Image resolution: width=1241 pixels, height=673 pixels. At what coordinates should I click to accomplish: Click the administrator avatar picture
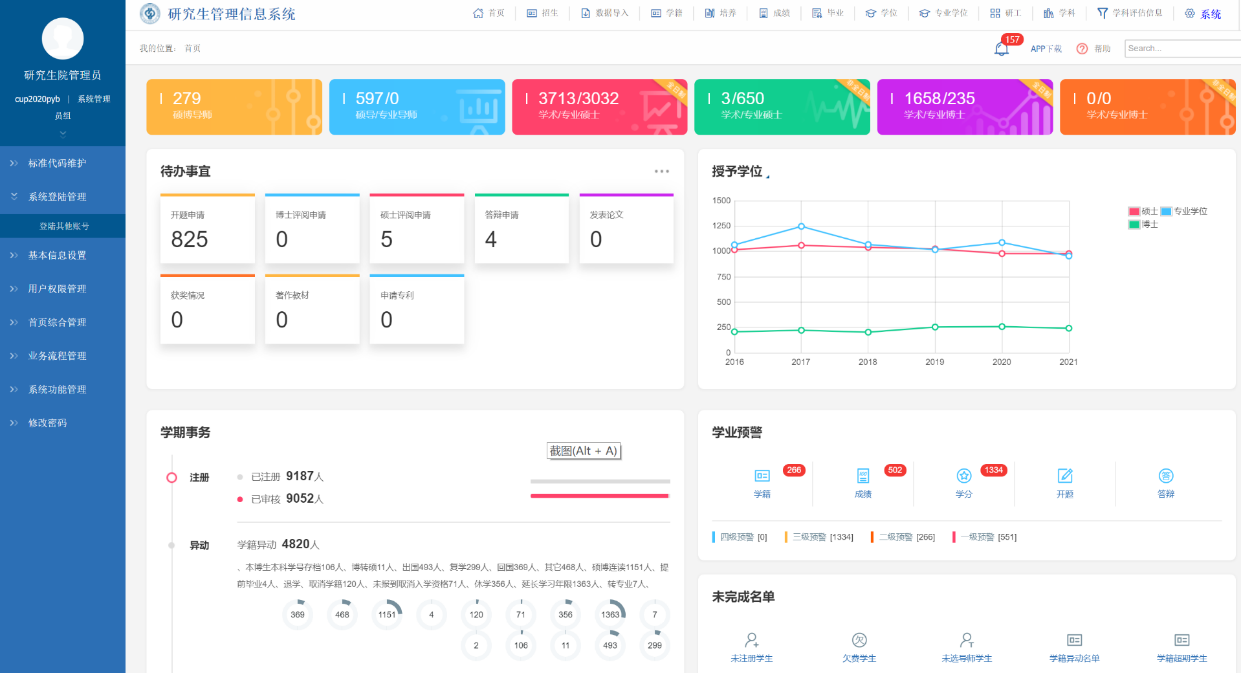62,39
